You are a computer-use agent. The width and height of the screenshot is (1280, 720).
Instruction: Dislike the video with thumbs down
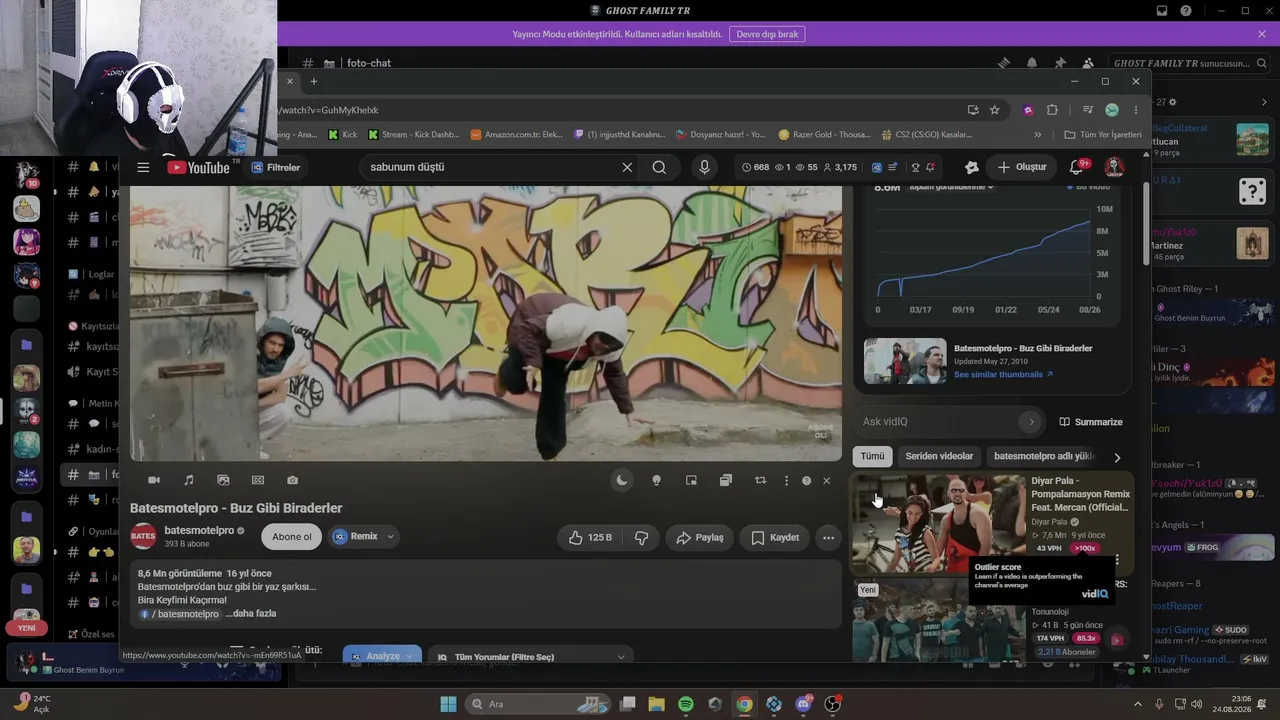pyautogui.click(x=641, y=537)
